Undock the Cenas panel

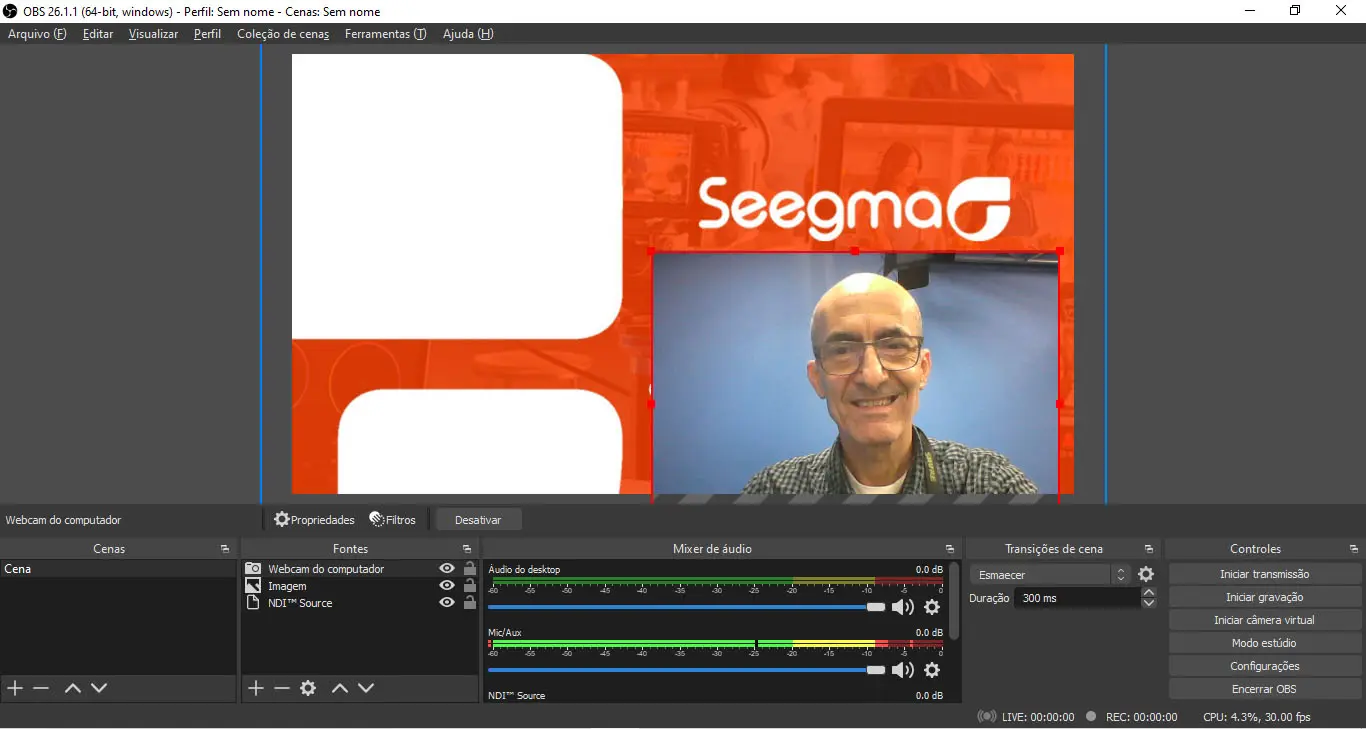coord(225,549)
